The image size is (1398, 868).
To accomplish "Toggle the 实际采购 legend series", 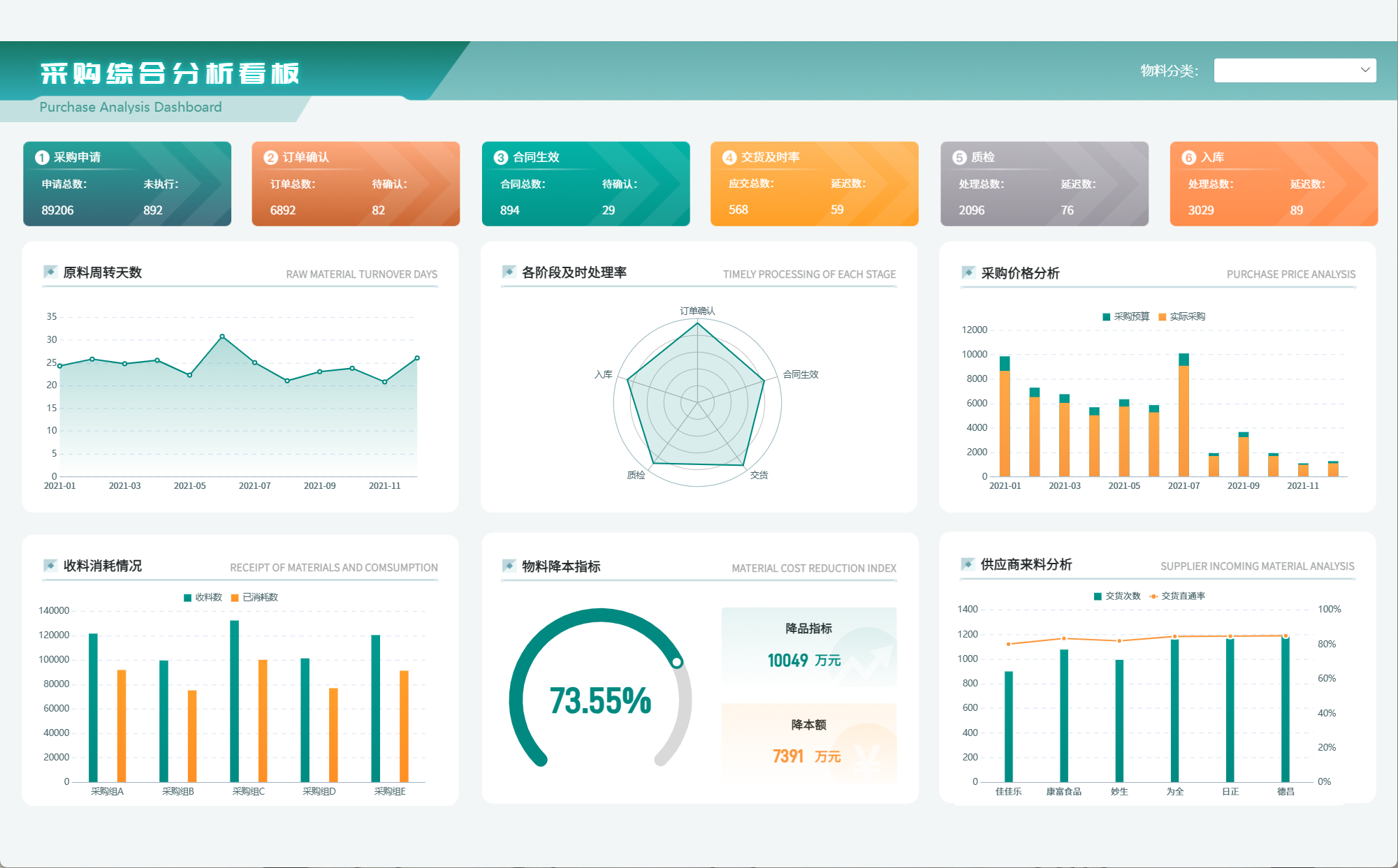I will pyautogui.click(x=1181, y=316).
